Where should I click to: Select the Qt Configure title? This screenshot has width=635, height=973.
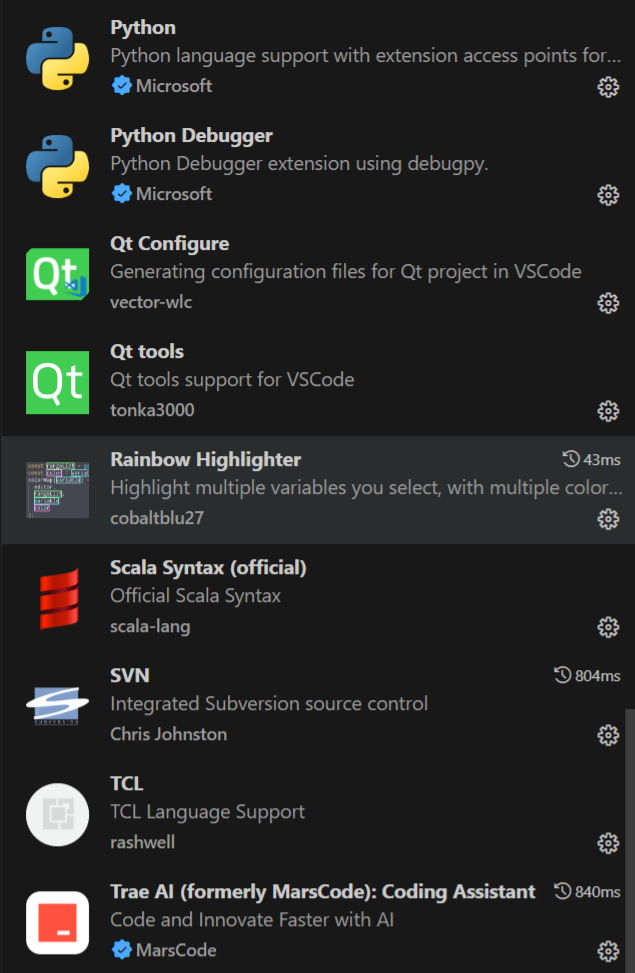[x=169, y=244]
